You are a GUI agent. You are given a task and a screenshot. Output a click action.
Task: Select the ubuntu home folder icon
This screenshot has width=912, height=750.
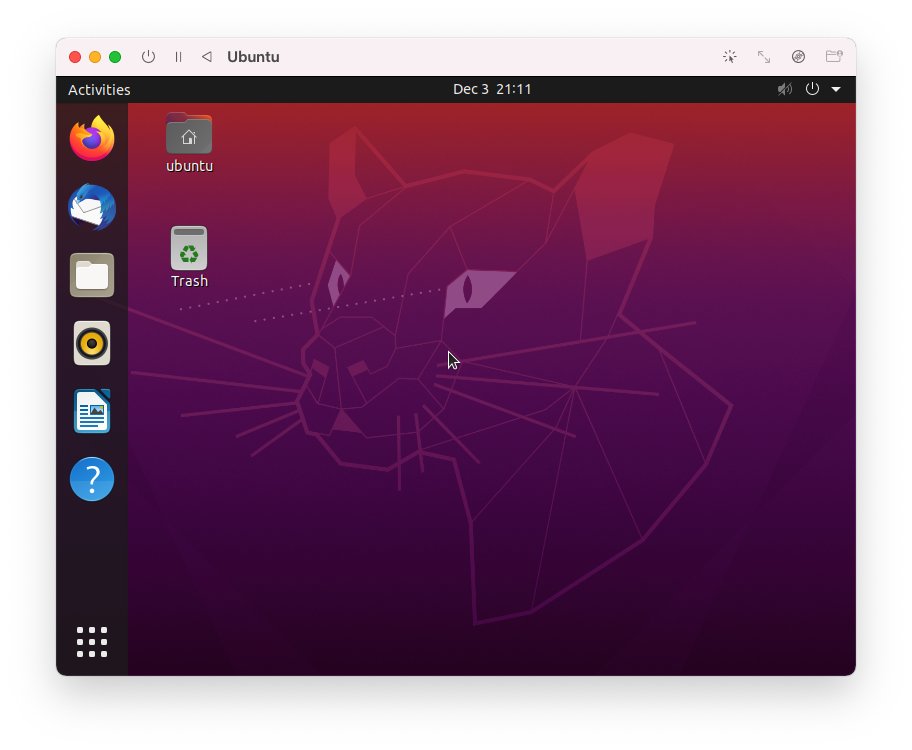tap(189, 133)
